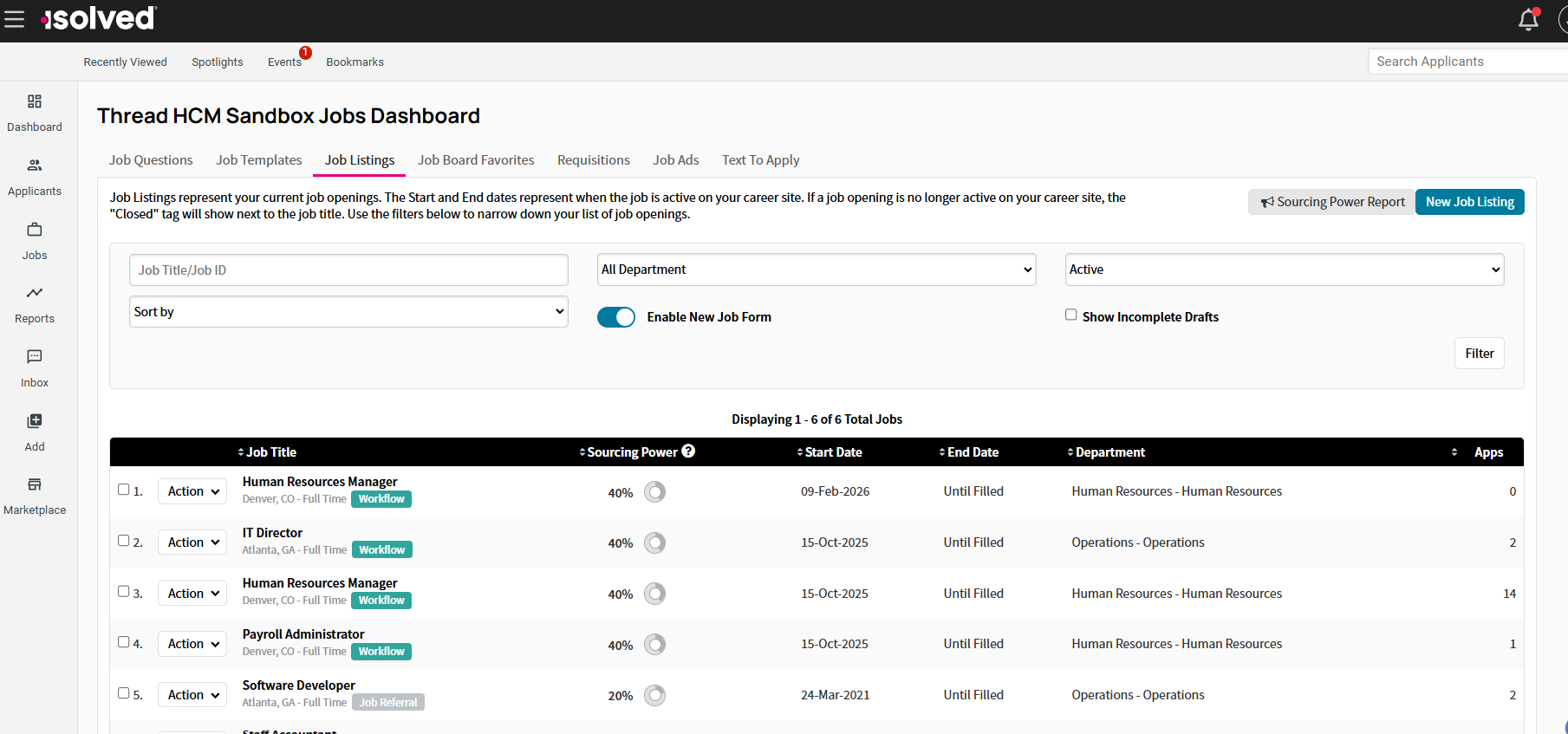Screen dimensions: 1568x734
Task: Switch to the Text To Apply tab
Action: 761,160
